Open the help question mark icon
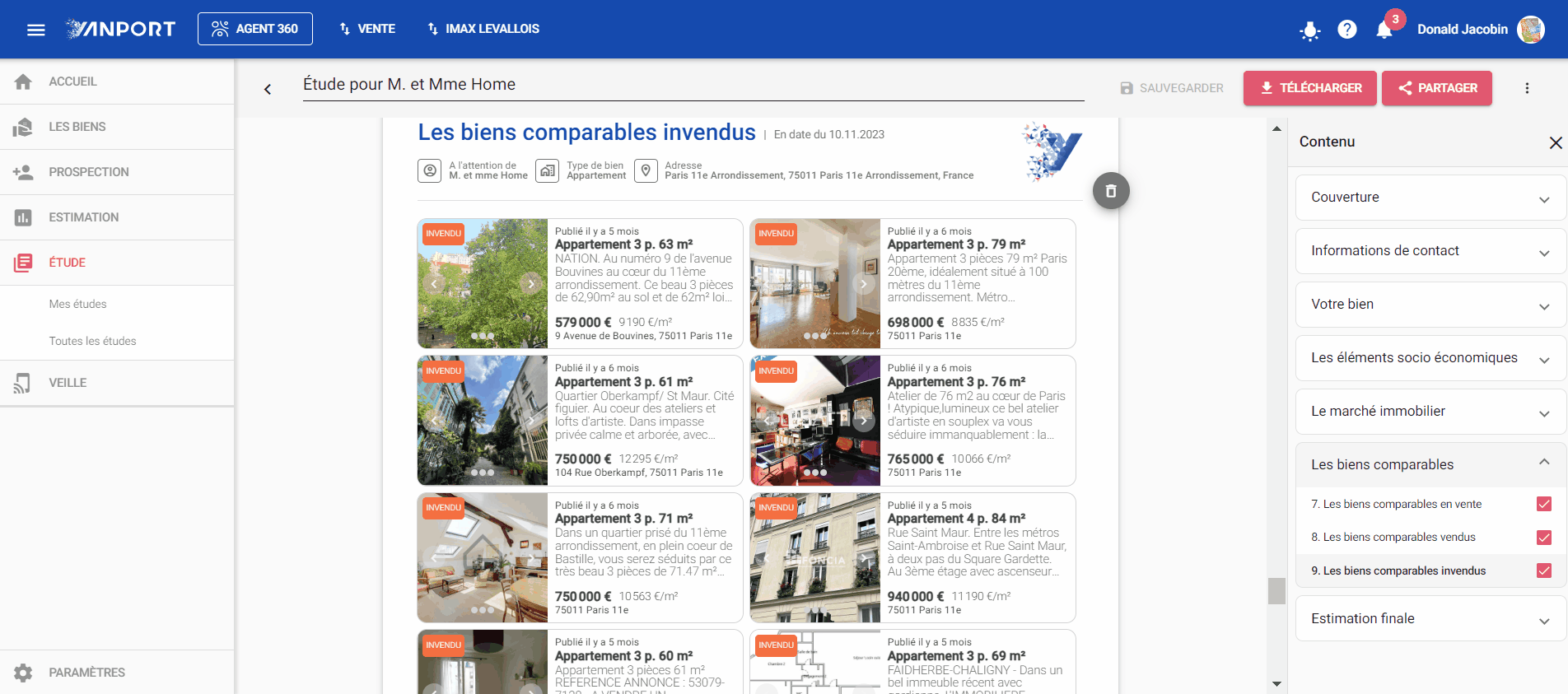Viewport: 1568px width, 694px height. pyautogui.click(x=1347, y=30)
